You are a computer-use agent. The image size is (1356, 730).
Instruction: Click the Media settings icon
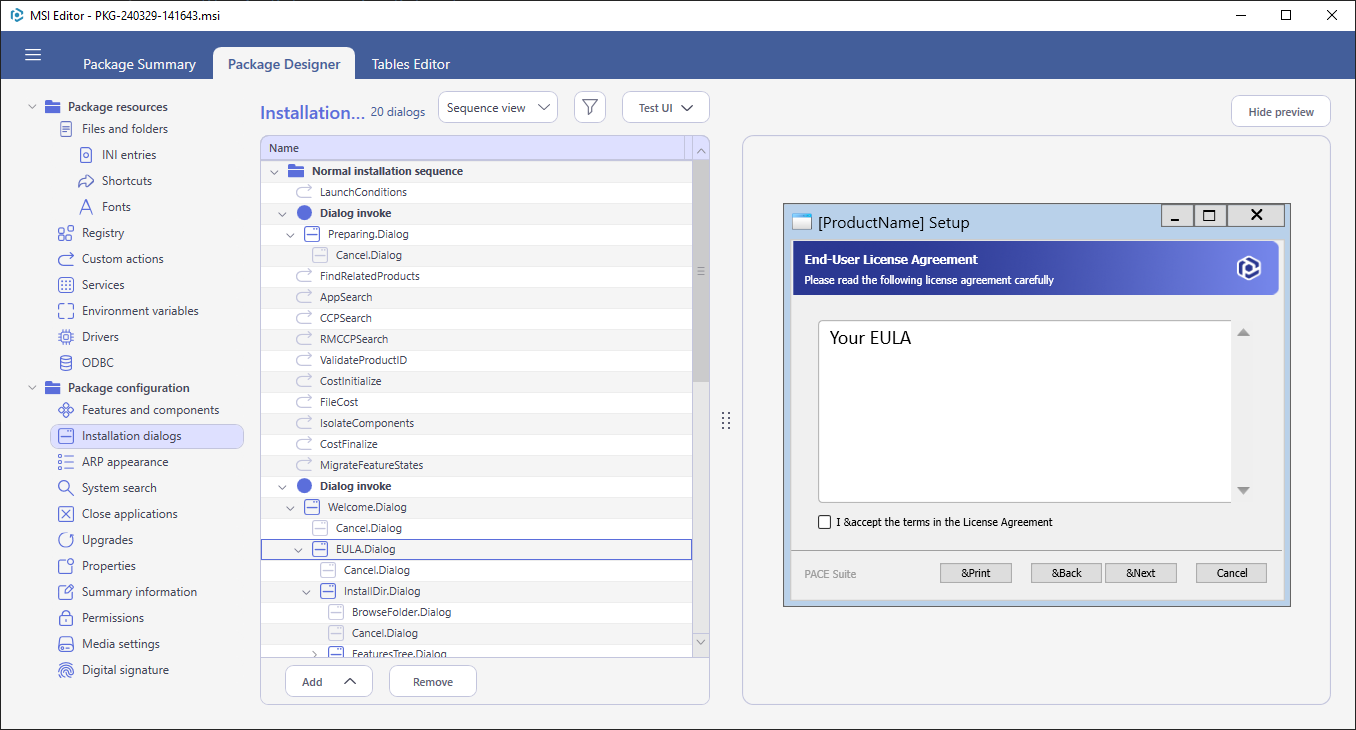pyautogui.click(x=66, y=644)
